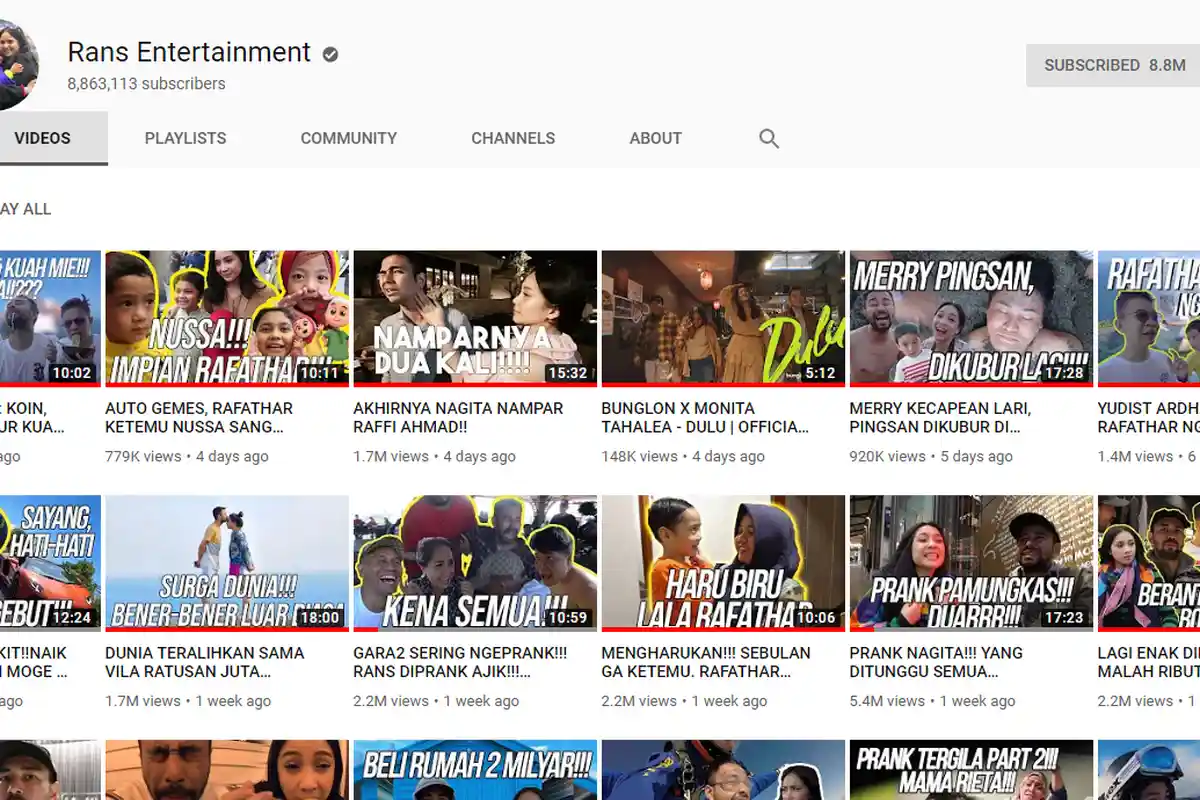The image size is (1200, 800).
Task: Play the 'HARU BIRU LALA RAFATHAR' video
Action: click(x=722, y=562)
